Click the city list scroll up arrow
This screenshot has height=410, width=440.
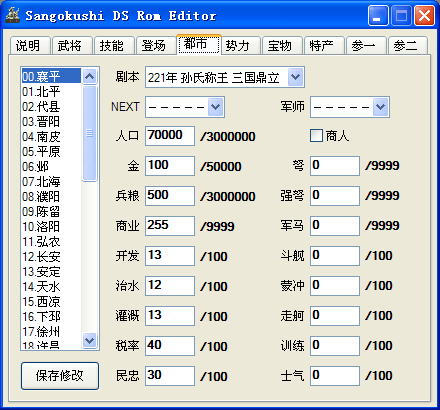(89, 77)
